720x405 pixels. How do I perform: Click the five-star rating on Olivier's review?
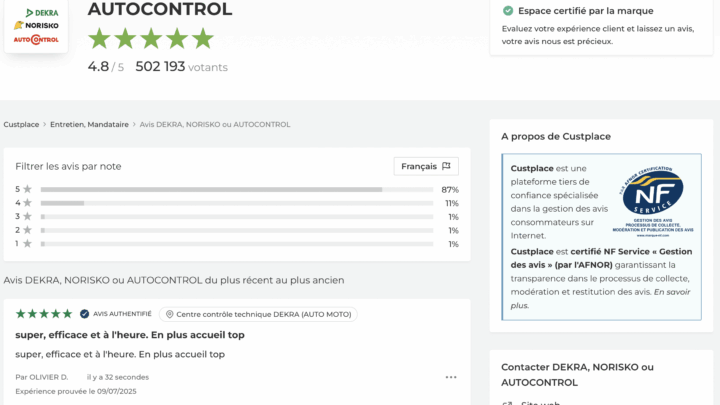[44, 314]
